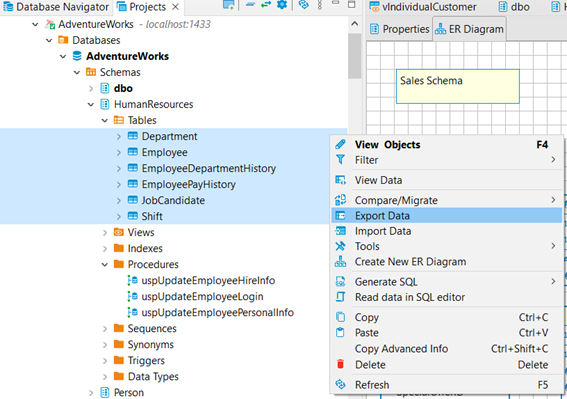Viewport: 567px width, 399px height.
Task: Expand the dbo schema node
Action: 91,88
